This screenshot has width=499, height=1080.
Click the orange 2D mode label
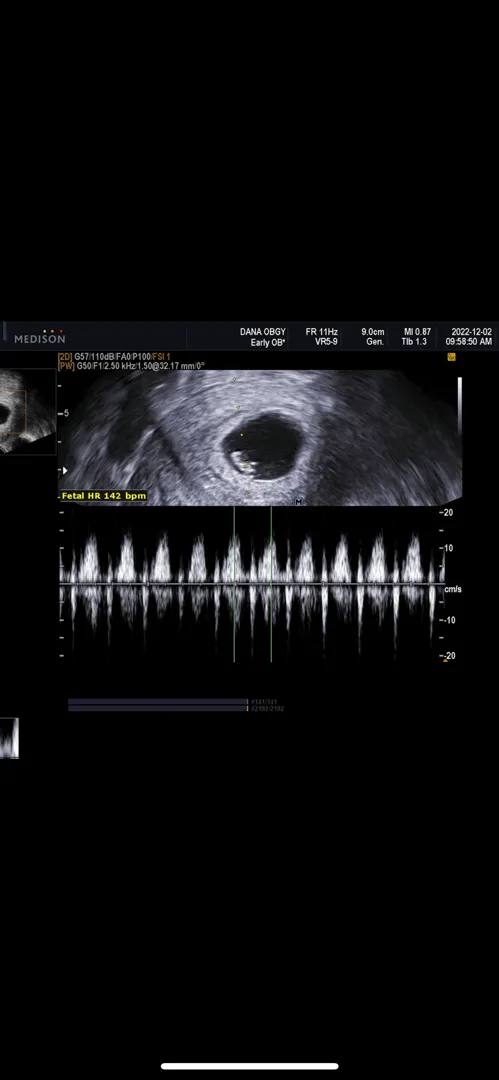(x=65, y=357)
